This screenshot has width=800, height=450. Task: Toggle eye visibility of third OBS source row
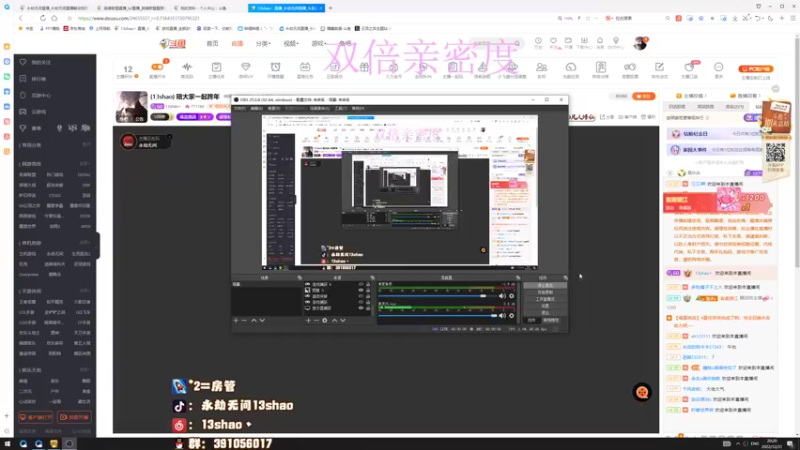(361, 296)
